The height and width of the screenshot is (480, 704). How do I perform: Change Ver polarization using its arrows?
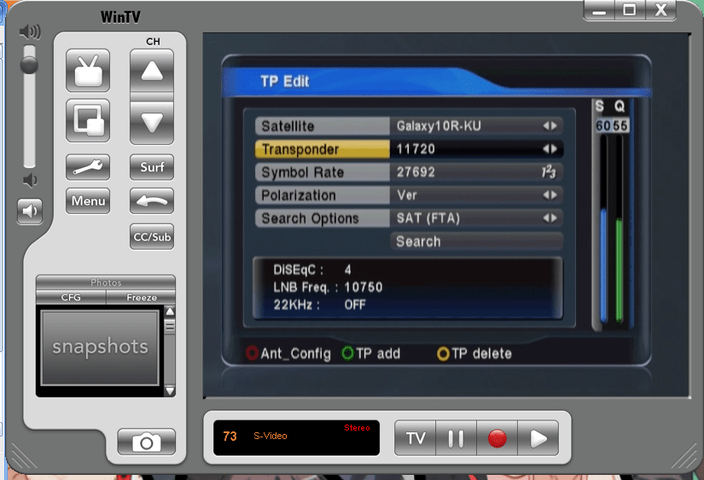tap(550, 195)
